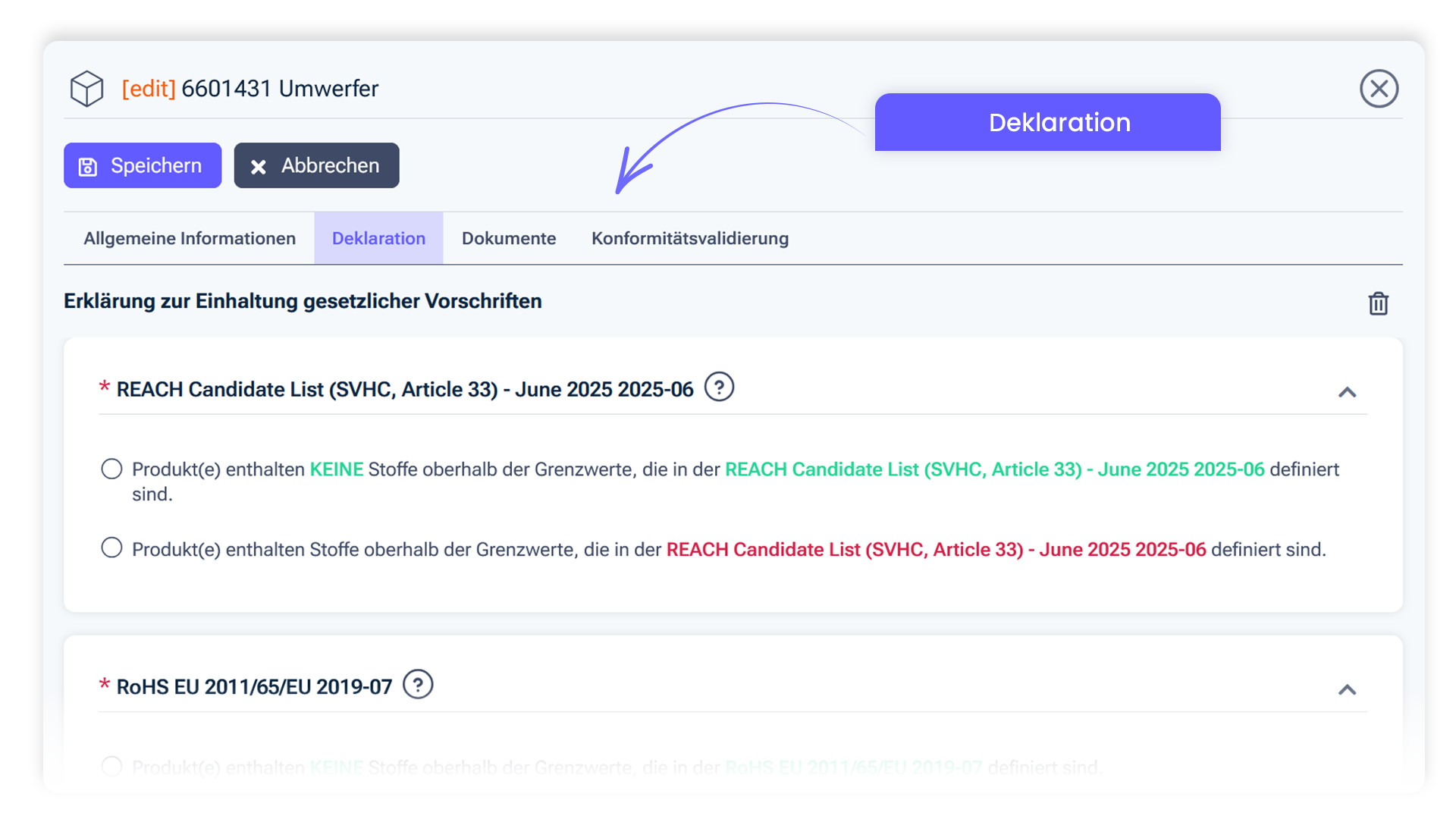Click the save disk icon in Speichern button
The height and width of the screenshot is (819, 1456).
[x=87, y=165]
